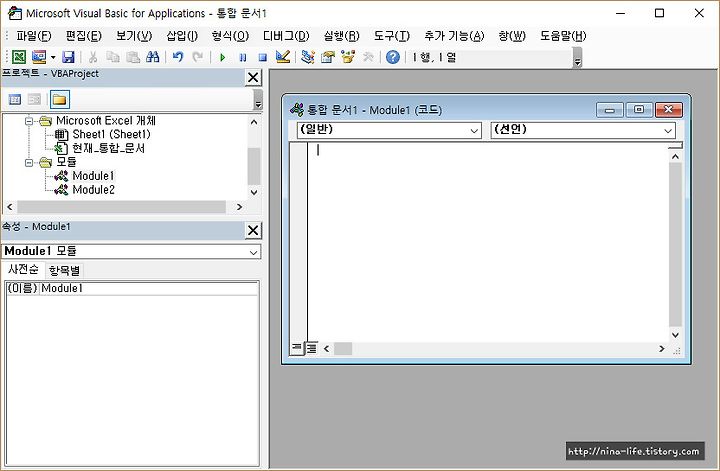Select Module2 in project tree
The width and height of the screenshot is (720, 471).
93,190
